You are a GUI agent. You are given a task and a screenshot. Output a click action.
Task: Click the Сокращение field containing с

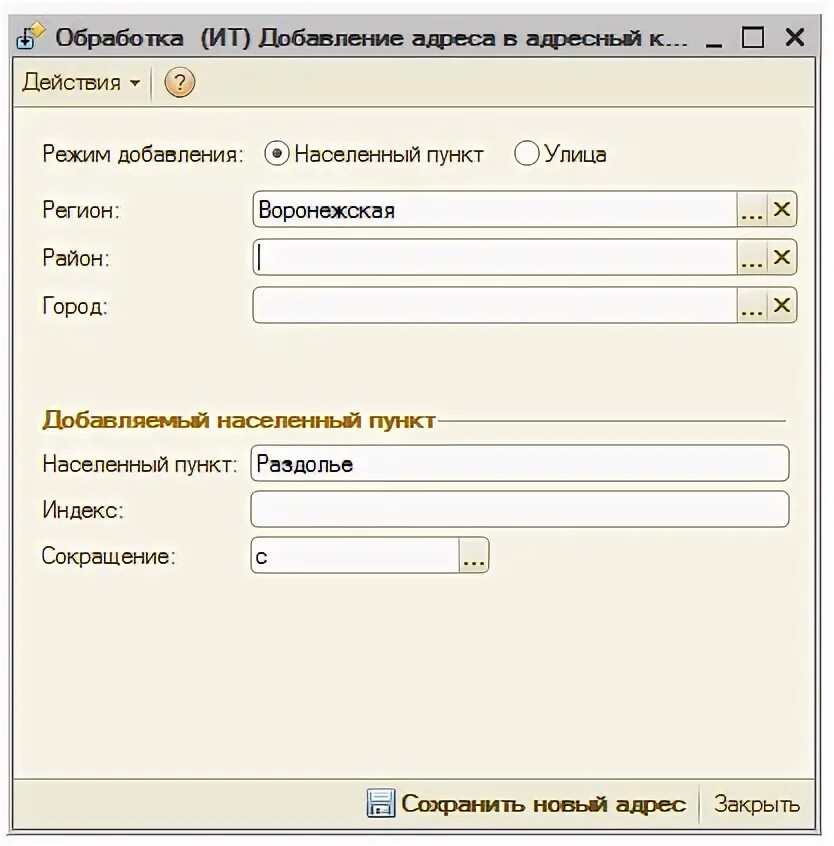click(x=356, y=555)
